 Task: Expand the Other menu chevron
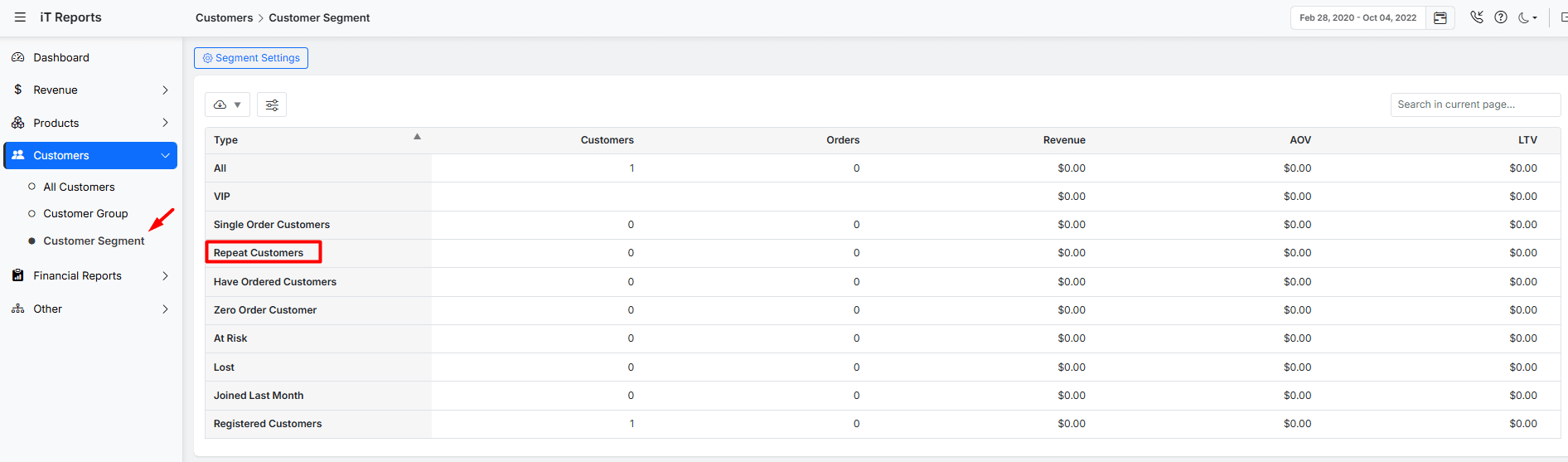[165, 309]
